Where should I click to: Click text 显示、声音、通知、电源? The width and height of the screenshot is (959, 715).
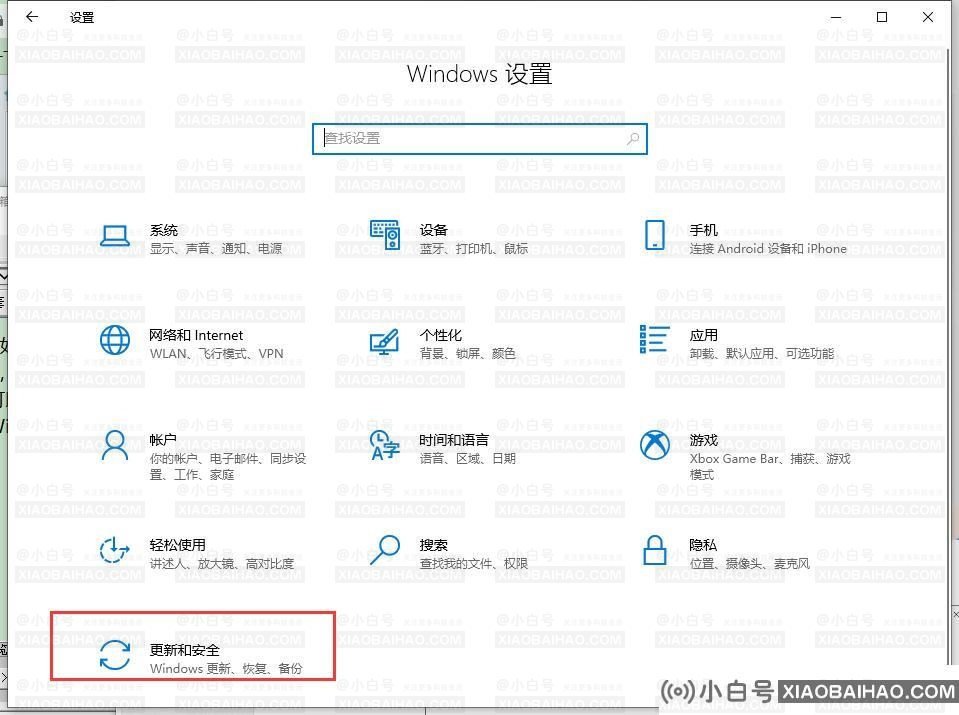216,248
